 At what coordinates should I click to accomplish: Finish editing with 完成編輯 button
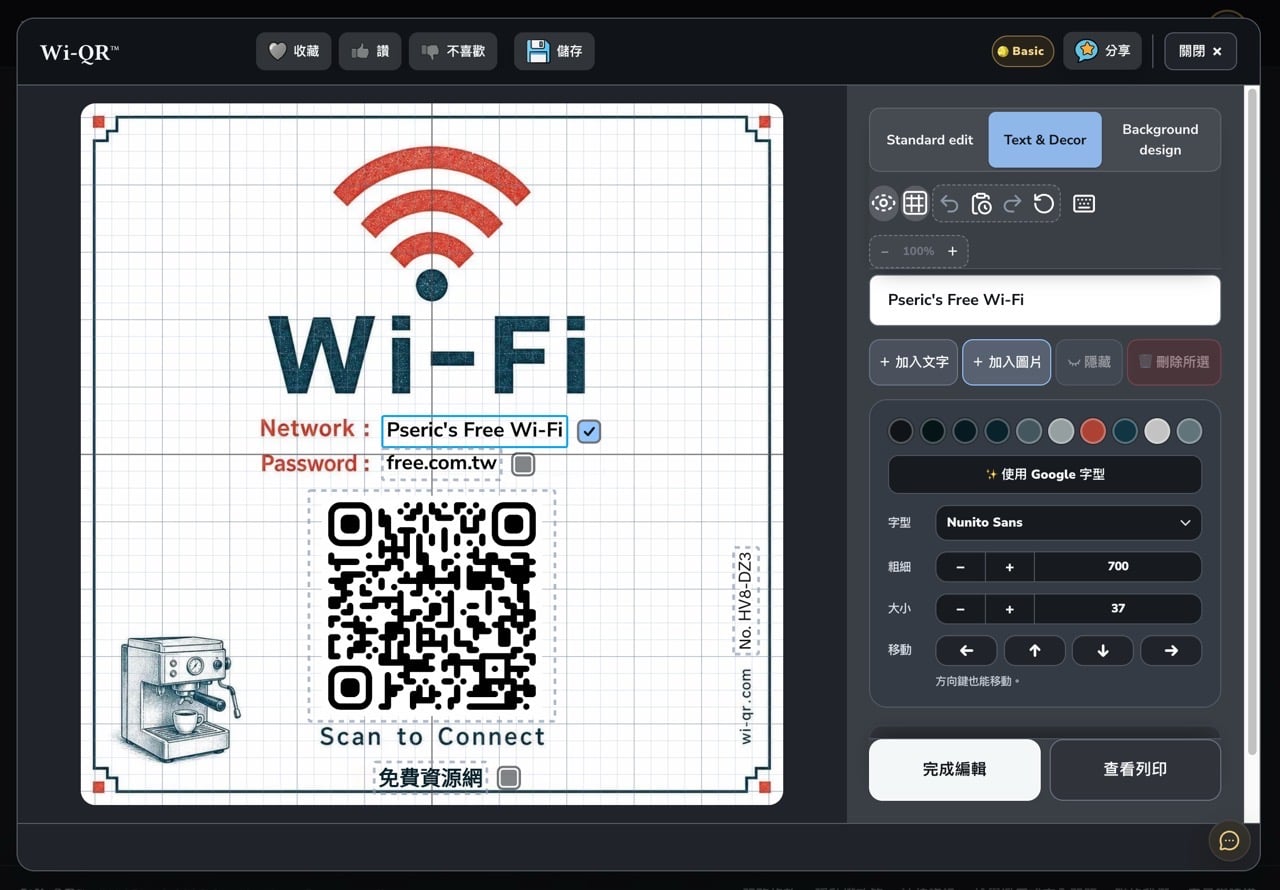[954, 770]
